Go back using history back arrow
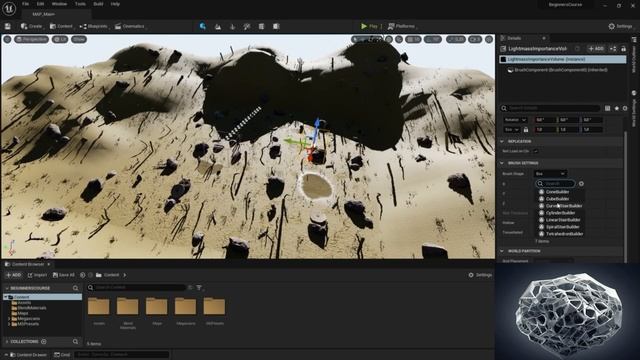 point(82,275)
